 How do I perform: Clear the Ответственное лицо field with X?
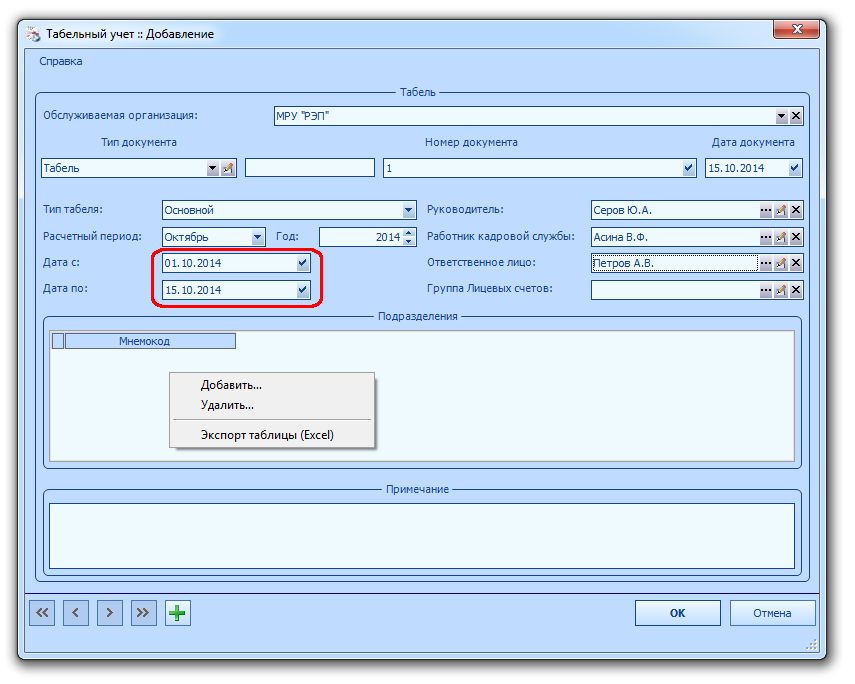(x=796, y=263)
